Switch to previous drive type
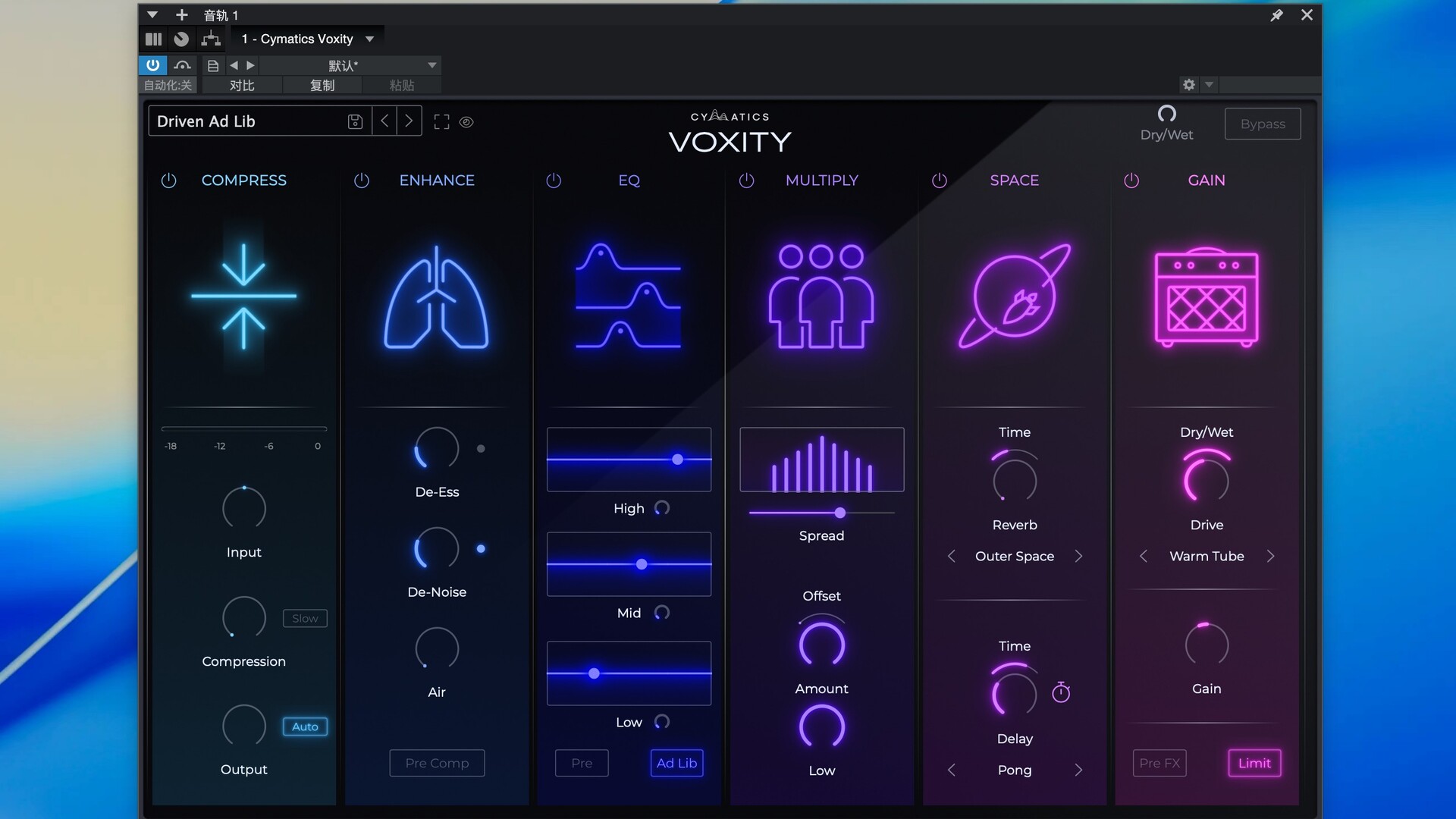The height and width of the screenshot is (819, 1456). (1144, 557)
